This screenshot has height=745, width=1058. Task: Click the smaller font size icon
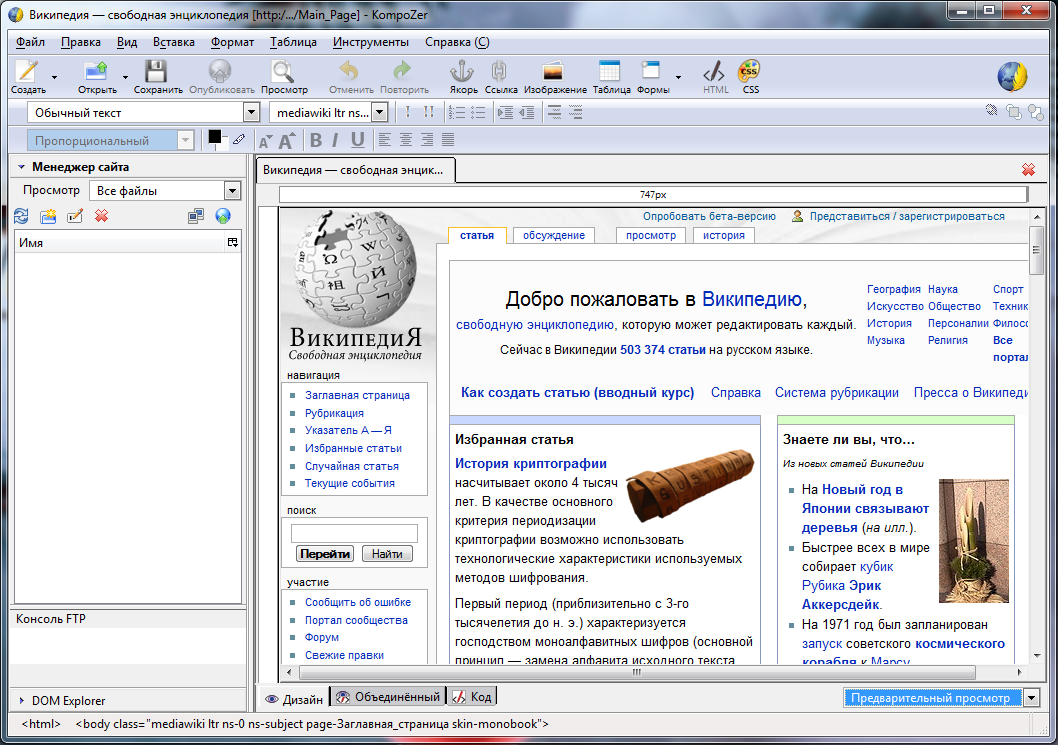[x=266, y=141]
